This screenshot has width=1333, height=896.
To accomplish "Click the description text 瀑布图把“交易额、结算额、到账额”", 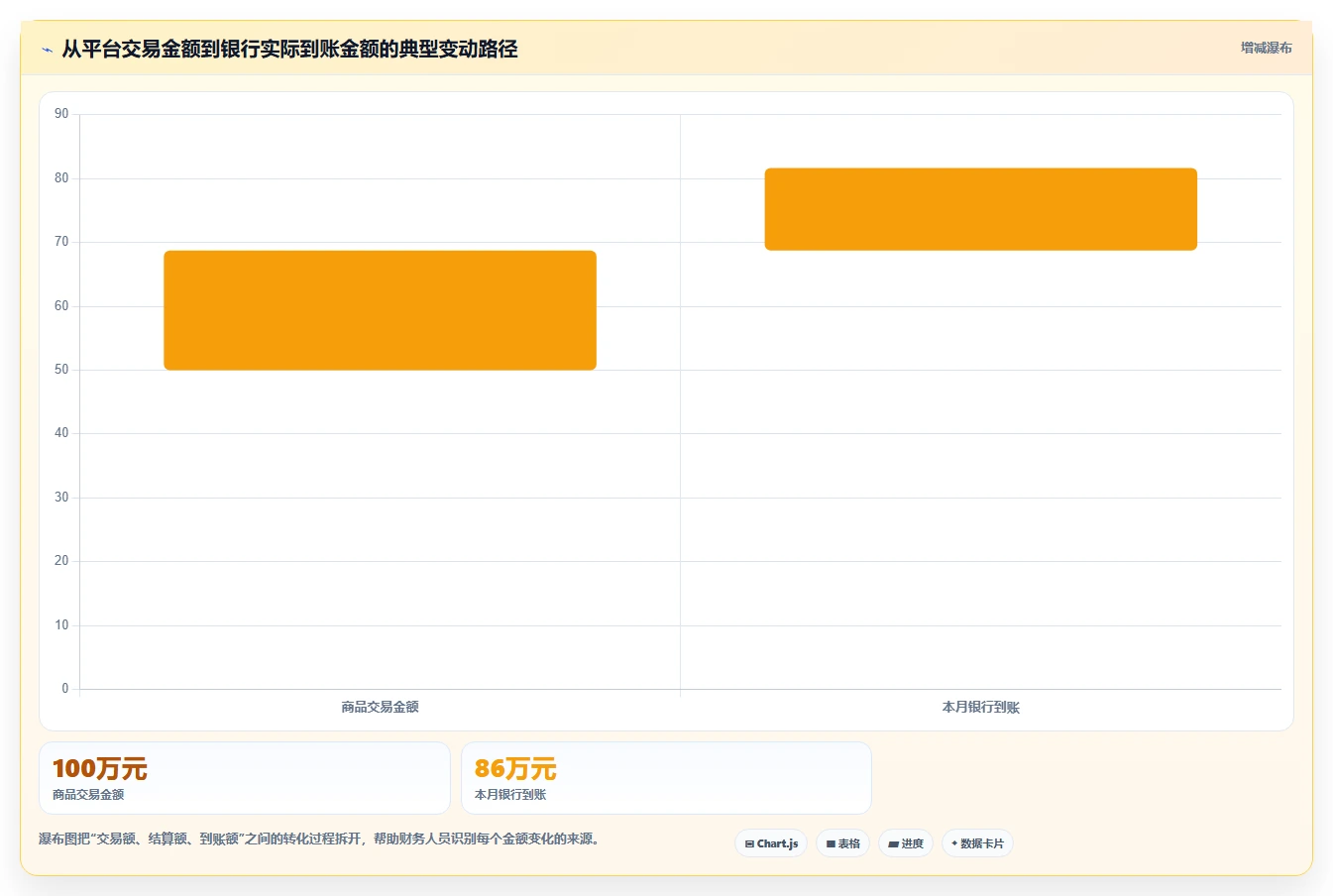I will tap(142, 839).
